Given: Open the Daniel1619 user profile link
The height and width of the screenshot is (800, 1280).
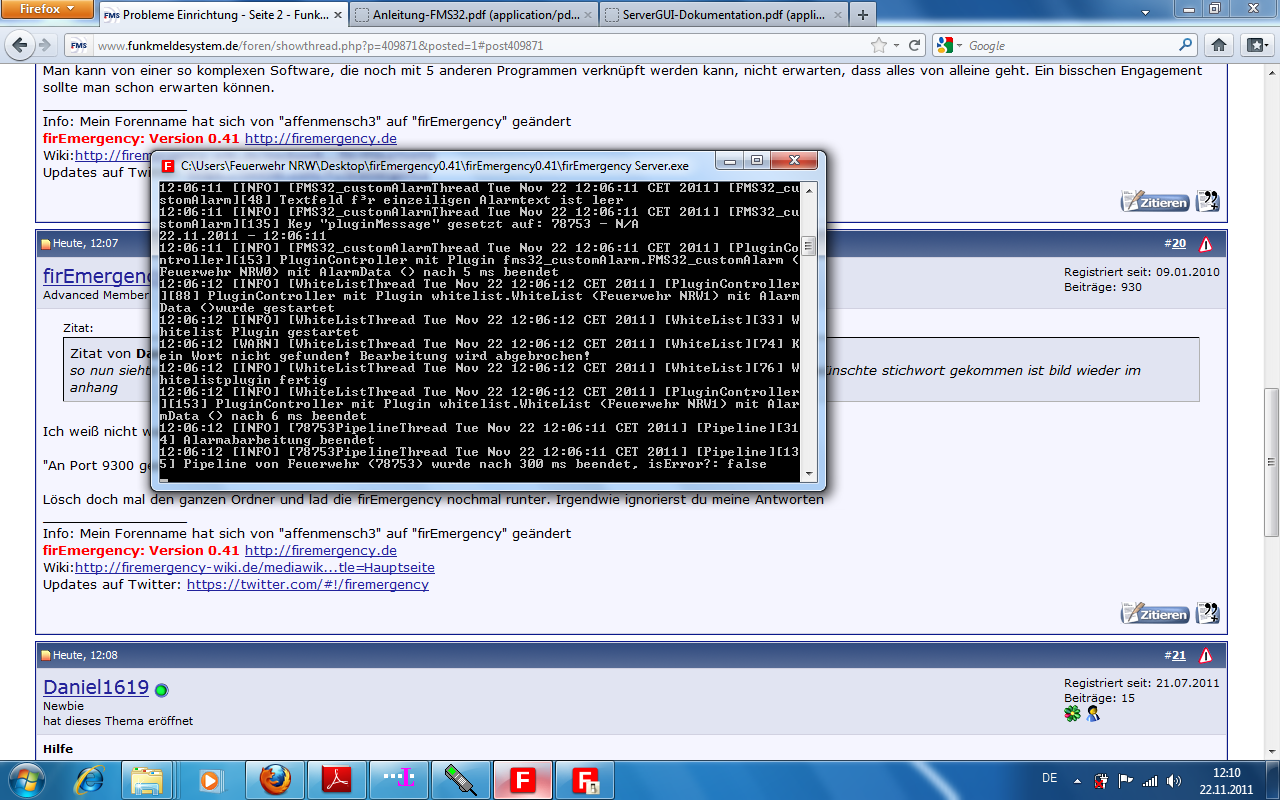Looking at the screenshot, I should (96, 688).
